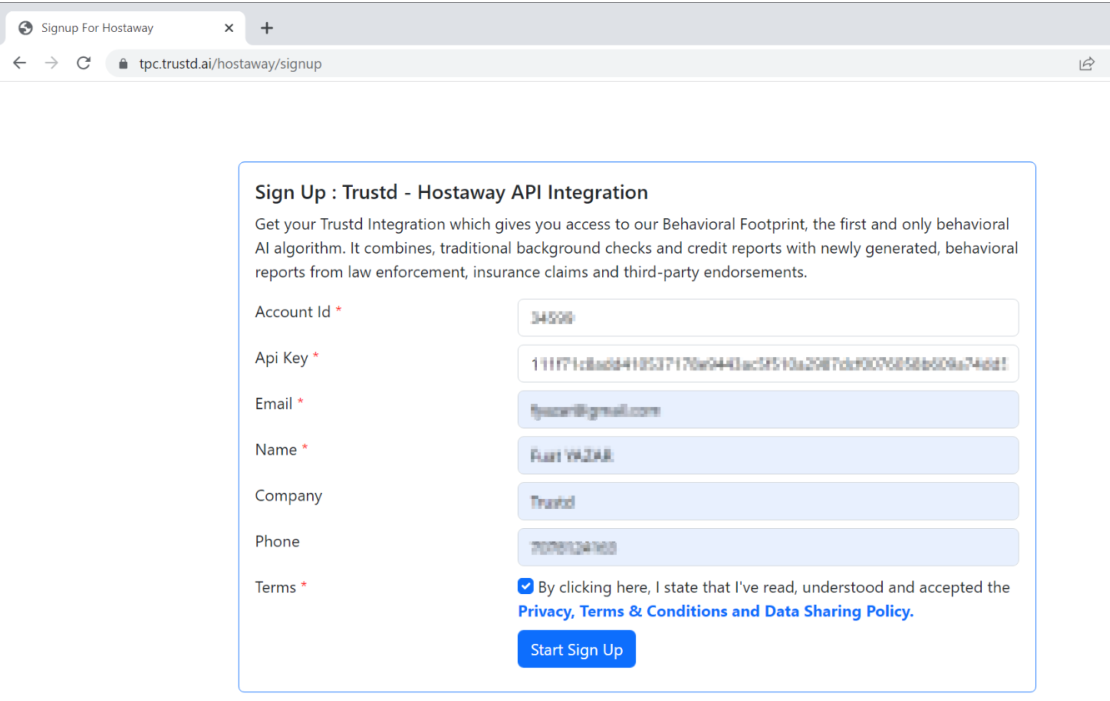
Task: View site info via the lock icon
Action: click(123, 64)
